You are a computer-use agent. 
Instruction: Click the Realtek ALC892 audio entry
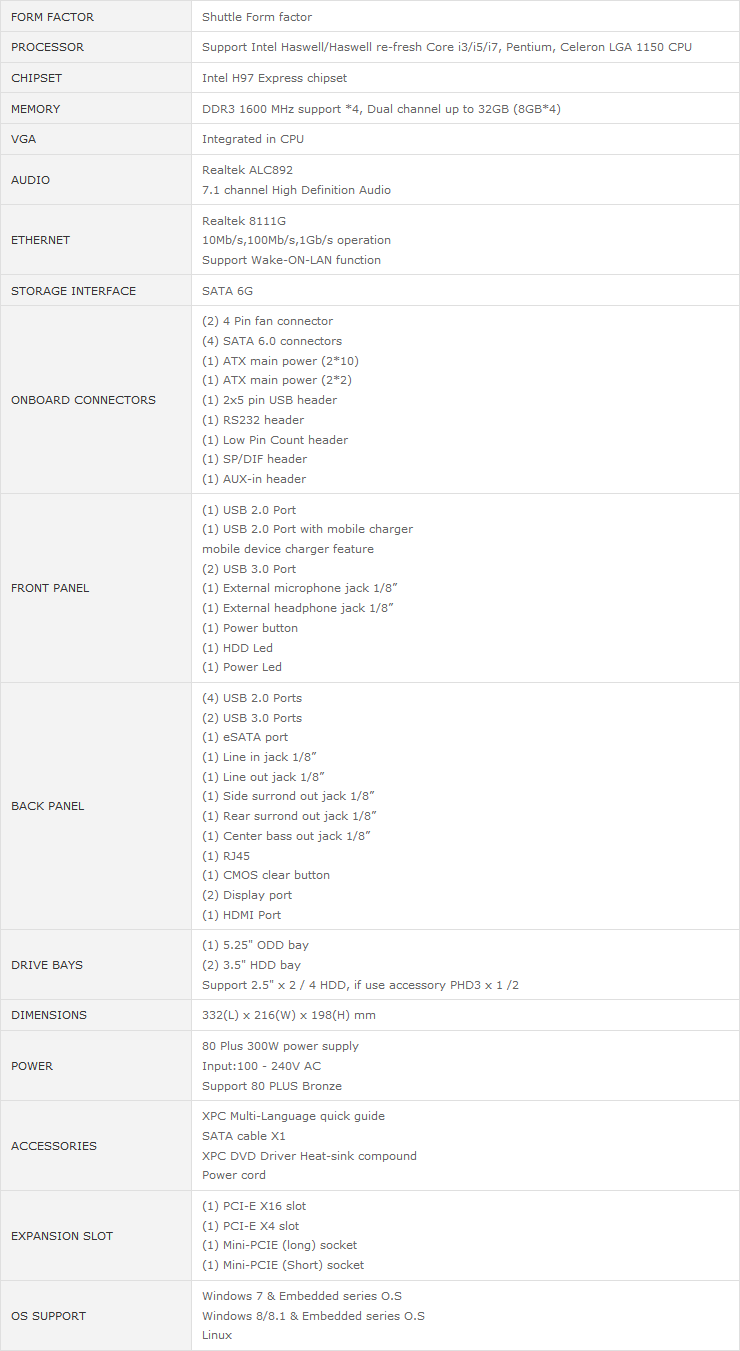point(247,170)
